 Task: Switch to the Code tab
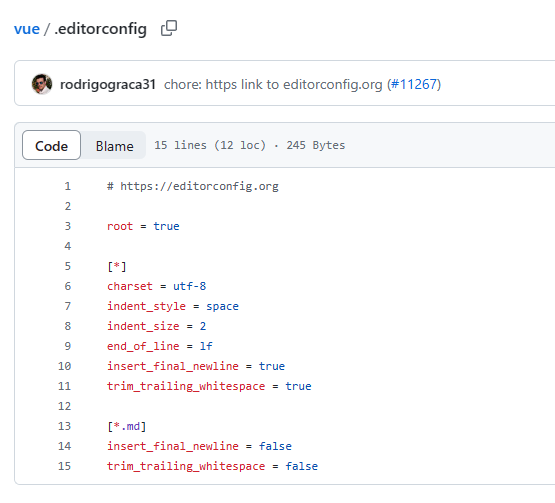point(51,145)
